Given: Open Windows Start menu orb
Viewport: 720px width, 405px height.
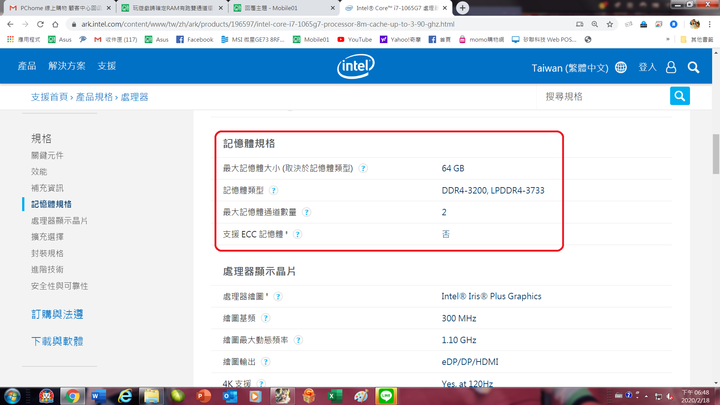Looking at the screenshot, I should click(x=12, y=396).
